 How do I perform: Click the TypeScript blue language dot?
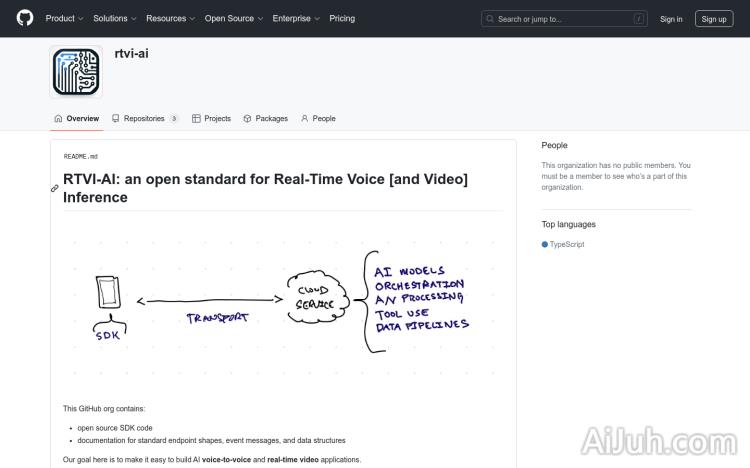[545, 244]
